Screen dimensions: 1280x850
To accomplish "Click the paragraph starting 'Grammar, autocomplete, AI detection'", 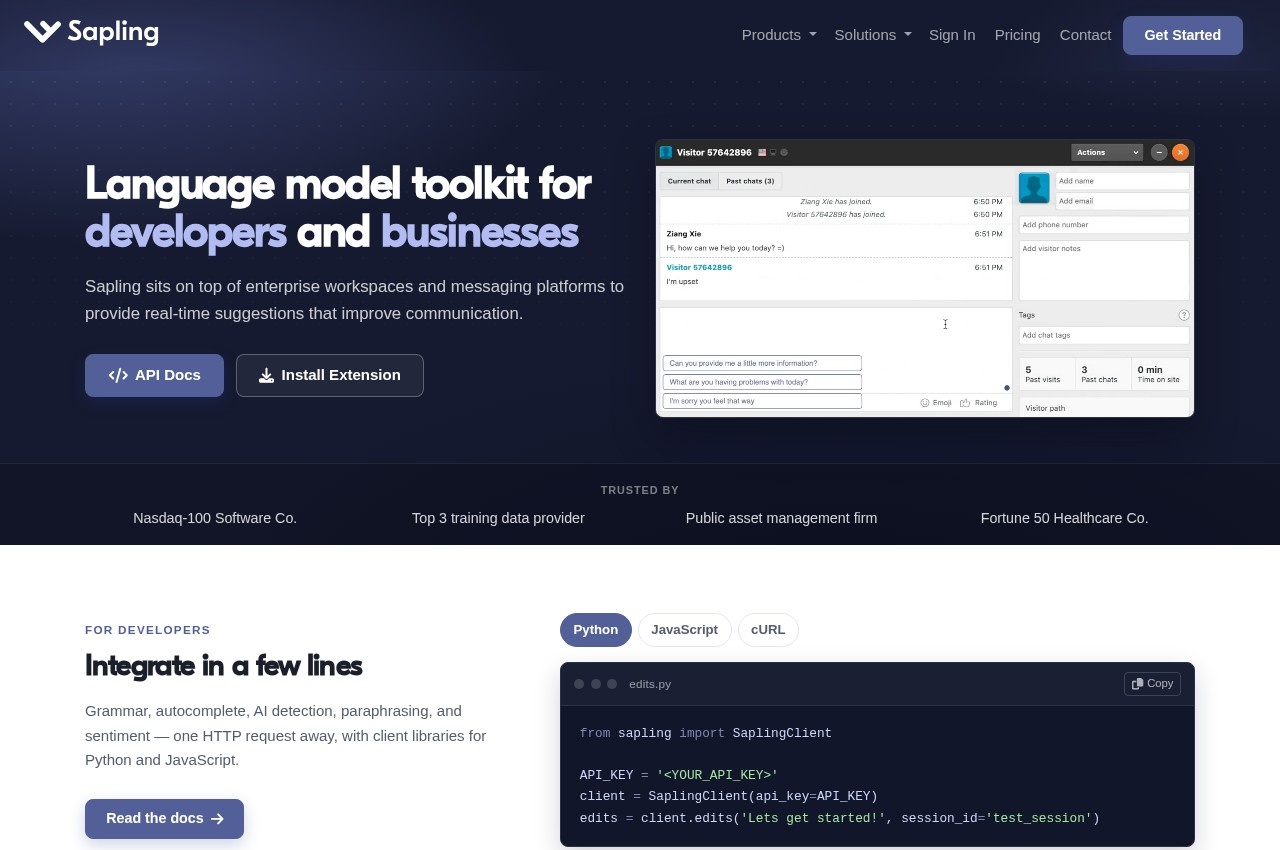I will (286, 735).
